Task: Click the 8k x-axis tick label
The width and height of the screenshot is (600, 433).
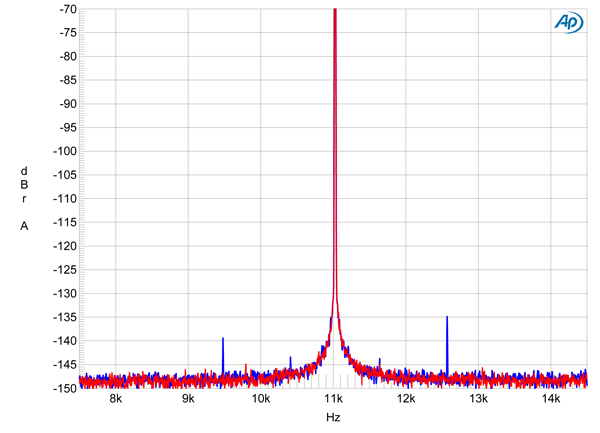Action: coord(116,399)
